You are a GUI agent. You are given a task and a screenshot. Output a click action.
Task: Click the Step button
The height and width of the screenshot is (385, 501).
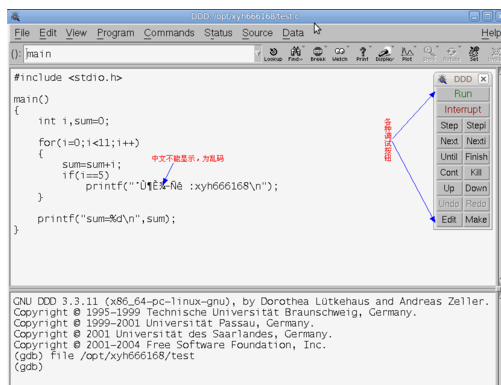(x=449, y=125)
